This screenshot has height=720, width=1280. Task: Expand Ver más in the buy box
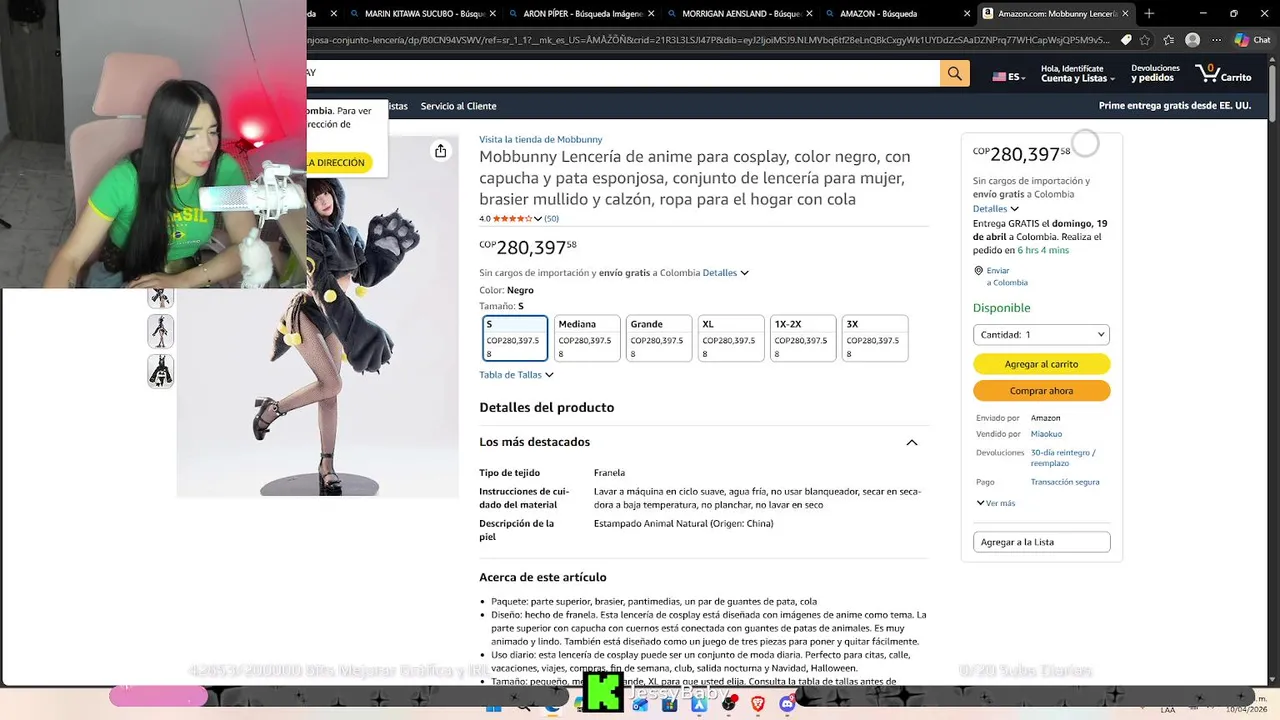[995, 503]
